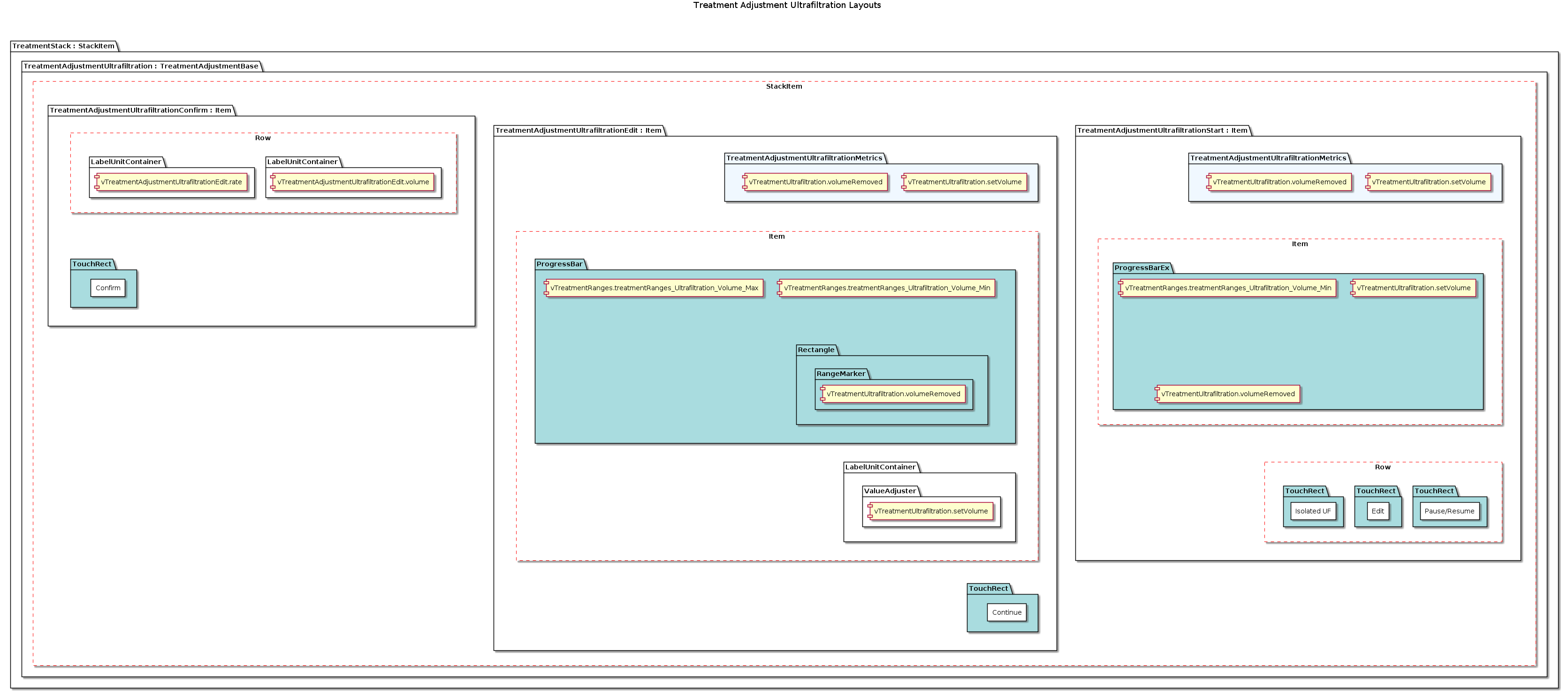Click the diagram title Treatment Adjustment Ultrafiltration Layouts

click(x=786, y=6)
